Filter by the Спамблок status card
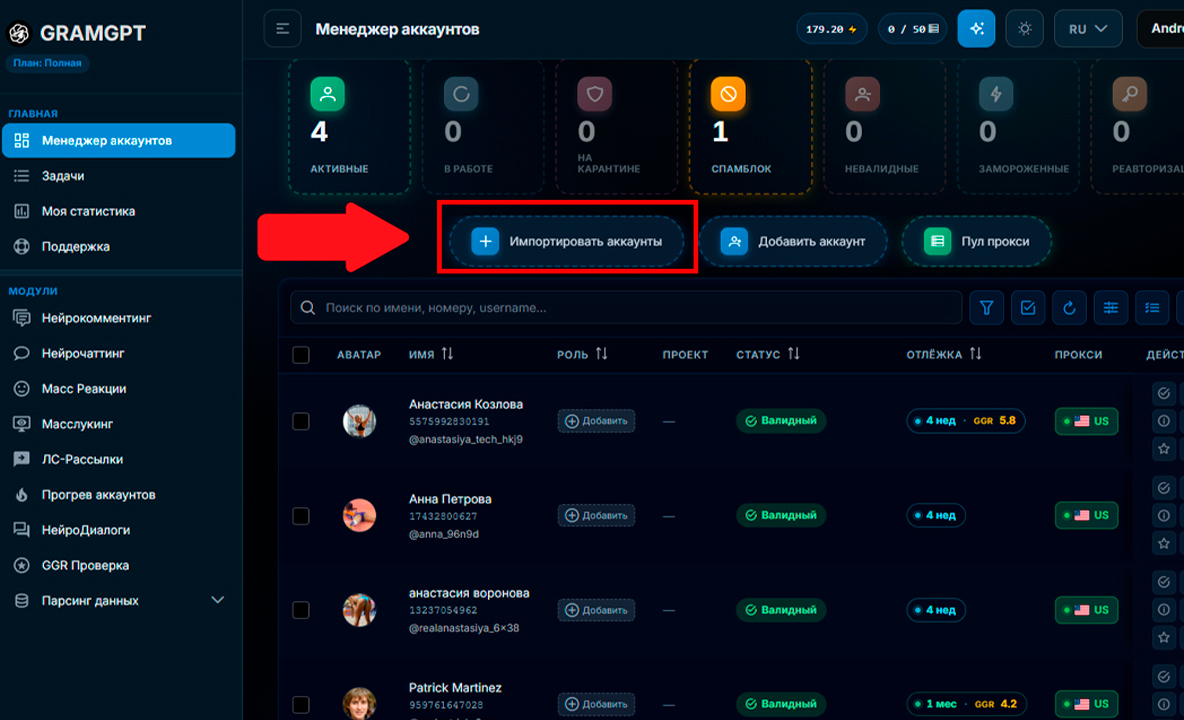 pos(751,127)
